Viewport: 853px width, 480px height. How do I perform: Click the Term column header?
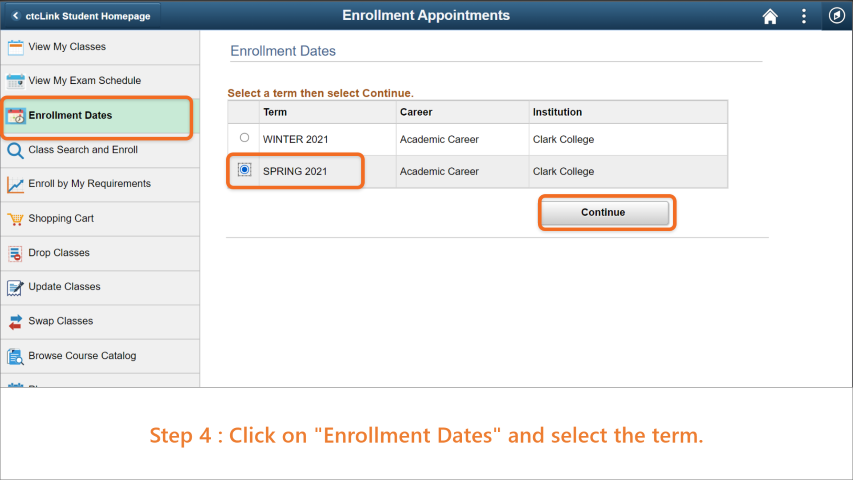(275, 112)
